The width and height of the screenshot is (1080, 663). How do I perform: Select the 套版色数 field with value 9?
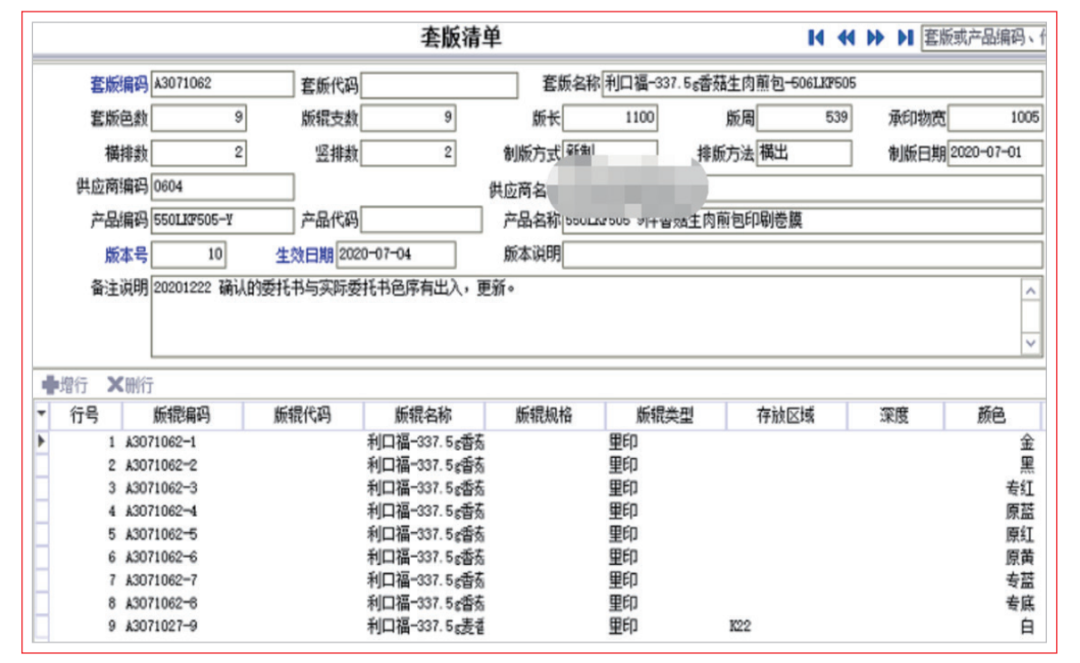pyautogui.click(x=198, y=118)
